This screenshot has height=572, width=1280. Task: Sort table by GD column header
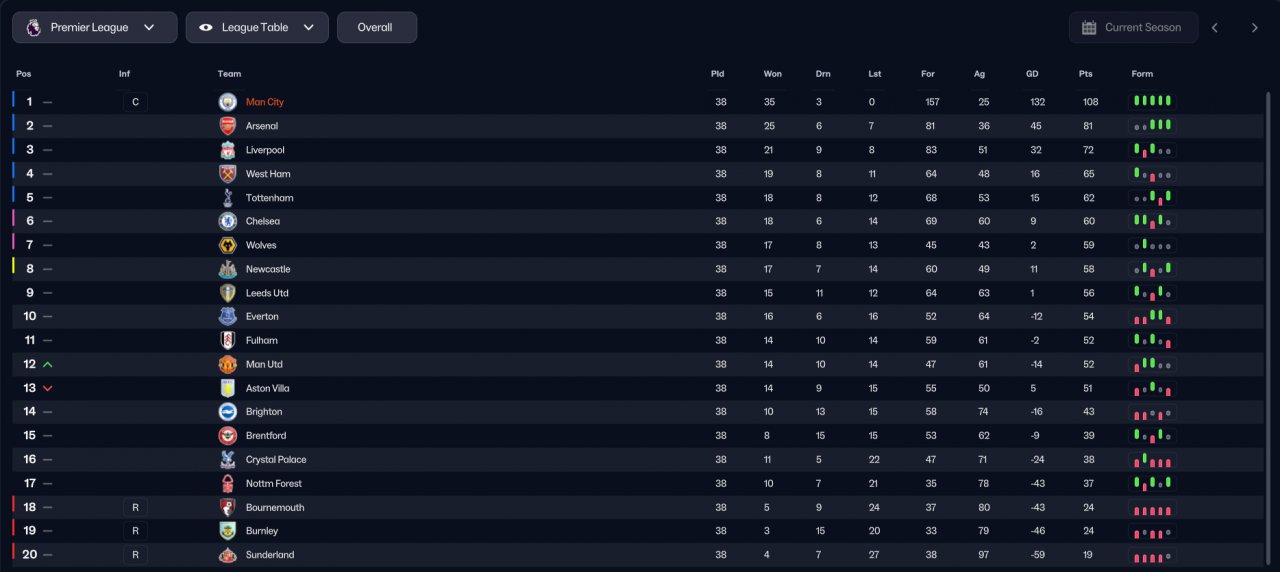(1032, 74)
